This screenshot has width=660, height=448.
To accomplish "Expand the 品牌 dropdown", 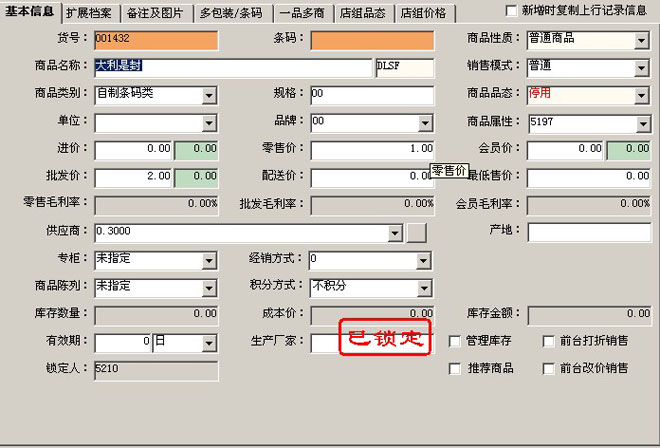I will [425, 123].
